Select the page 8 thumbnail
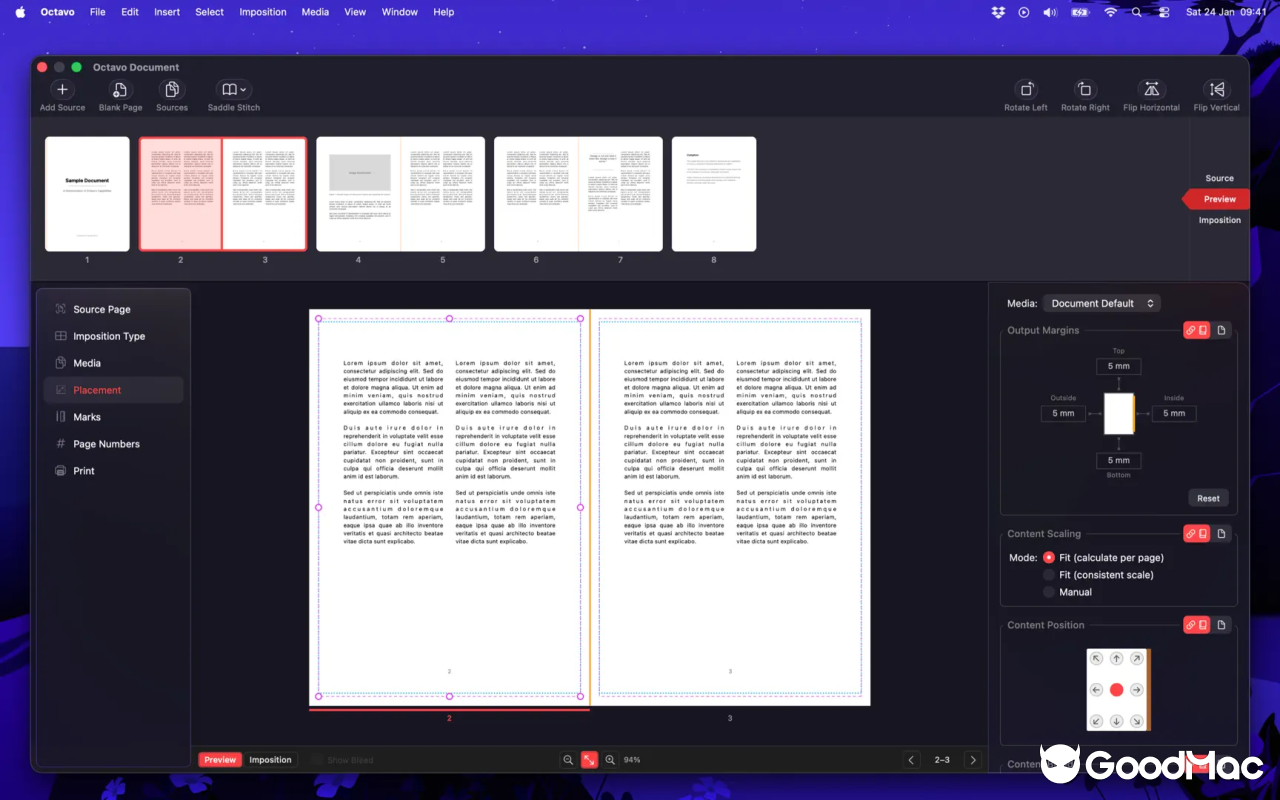Image resolution: width=1280 pixels, height=800 pixels. tap(714, 194)
